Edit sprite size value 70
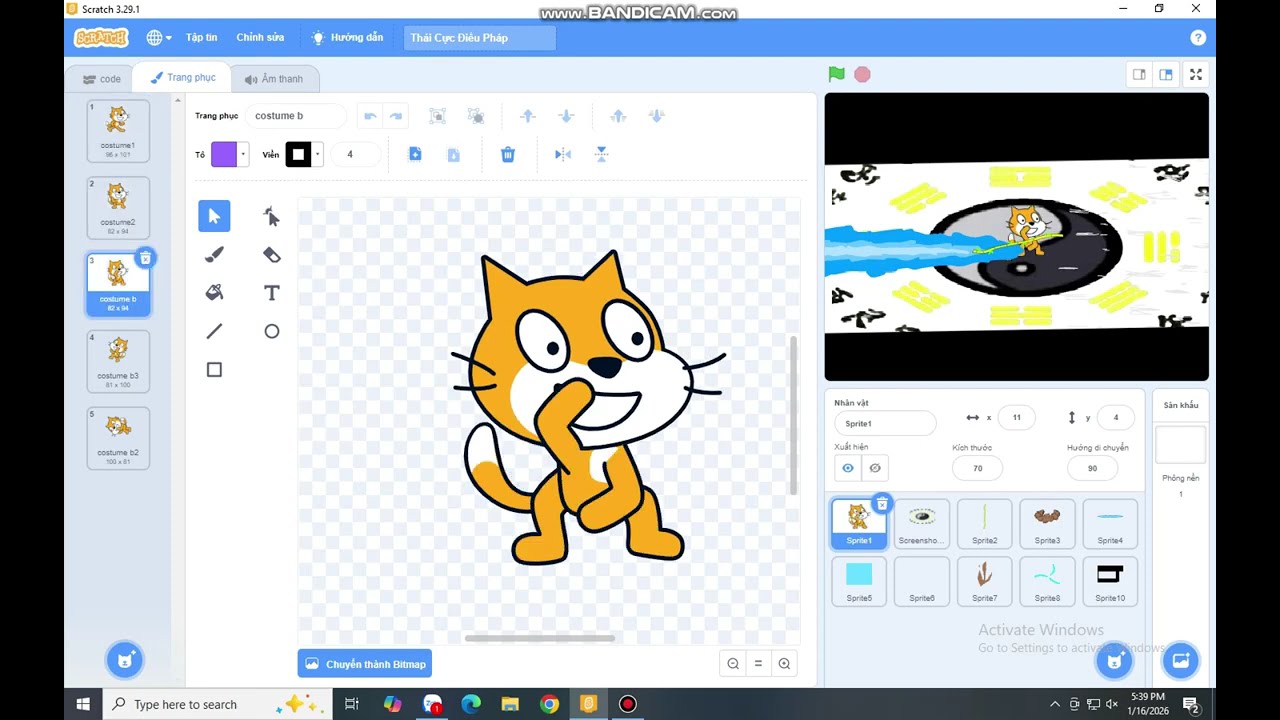This screenshot has width=1280, height=720. (977, 468)
